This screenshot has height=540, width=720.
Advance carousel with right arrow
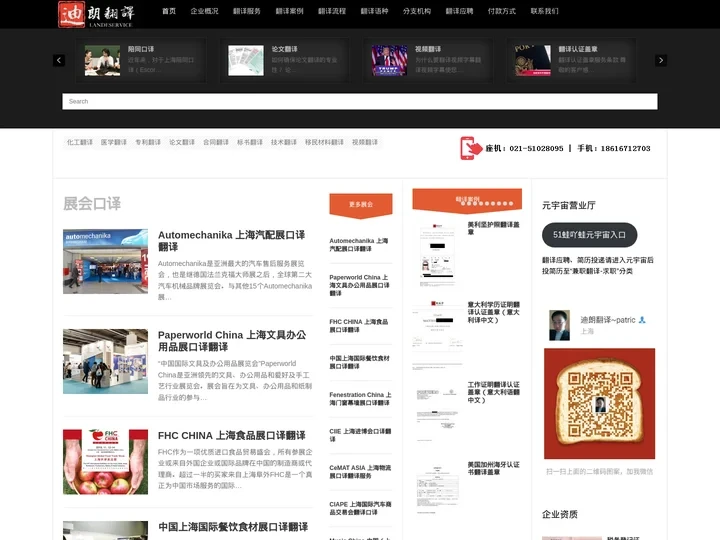(661, 60)
